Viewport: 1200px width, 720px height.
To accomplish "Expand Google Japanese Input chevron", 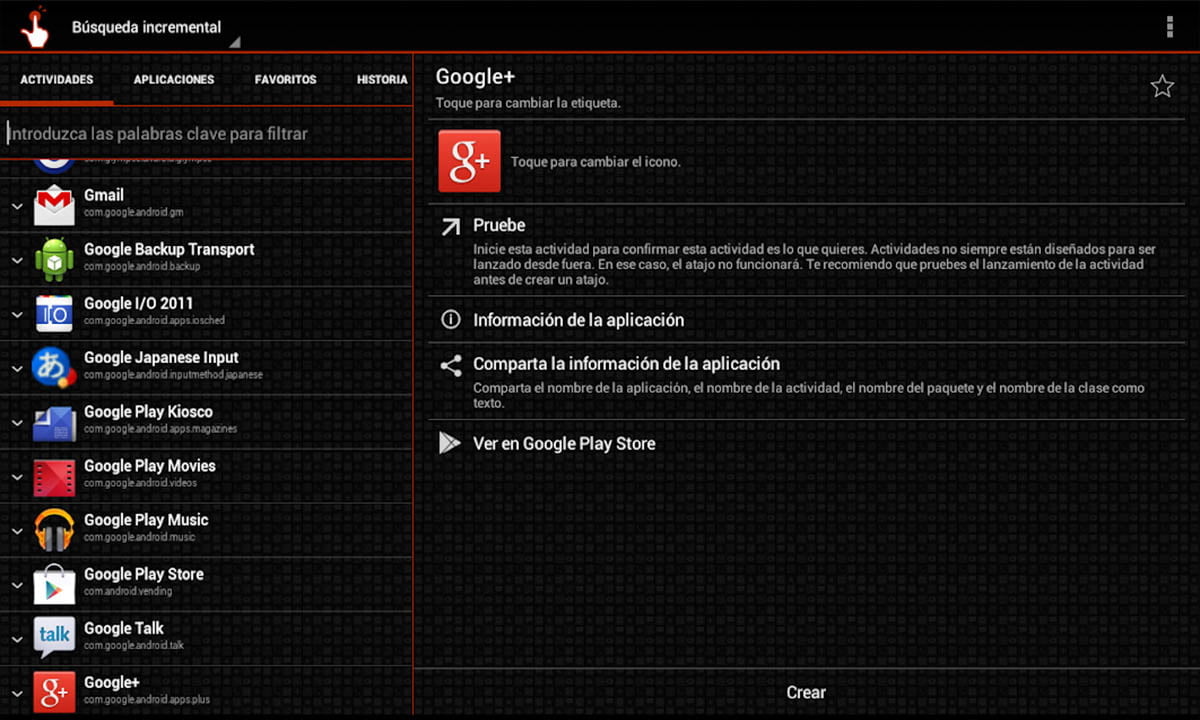I will (16, 368).
